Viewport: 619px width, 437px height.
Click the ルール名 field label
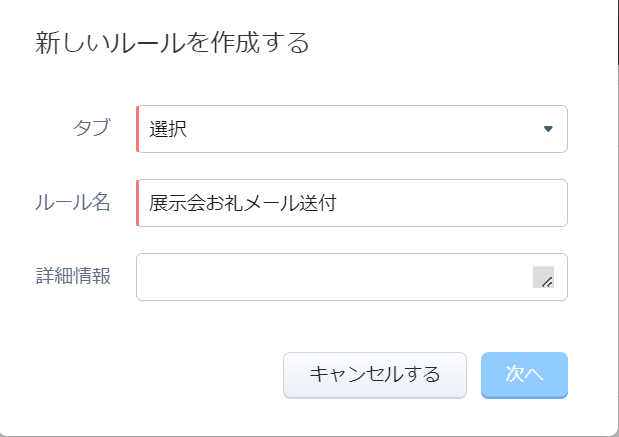[x=73, y=202]
